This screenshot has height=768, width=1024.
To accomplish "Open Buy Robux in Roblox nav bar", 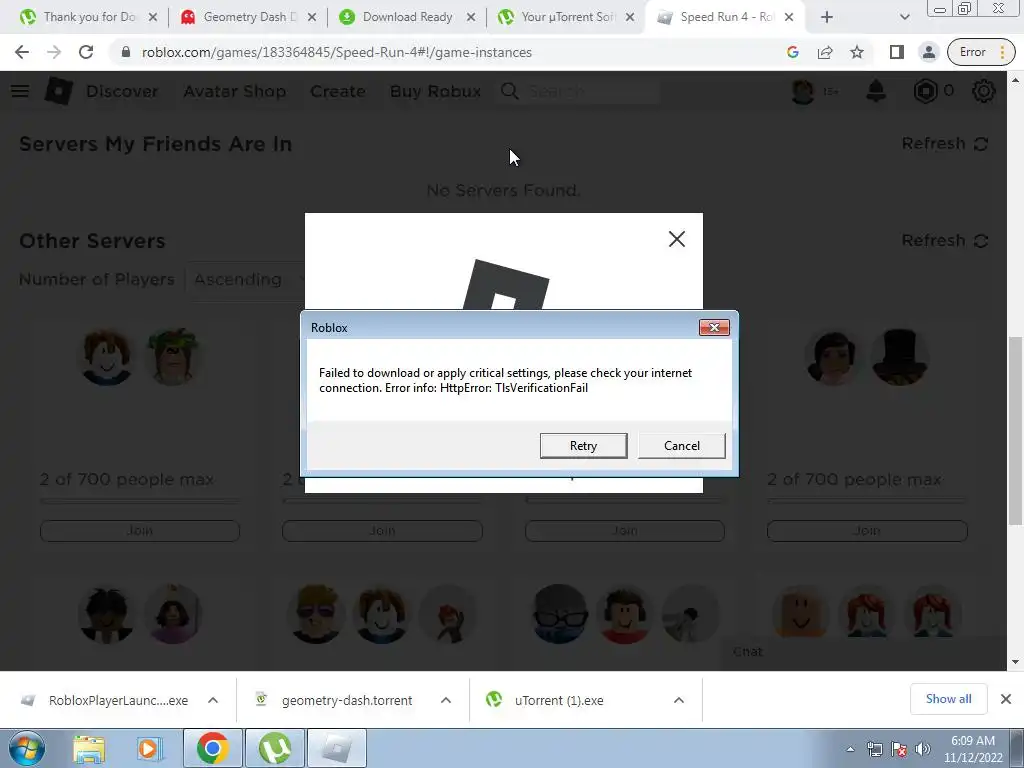I will 435,91.
